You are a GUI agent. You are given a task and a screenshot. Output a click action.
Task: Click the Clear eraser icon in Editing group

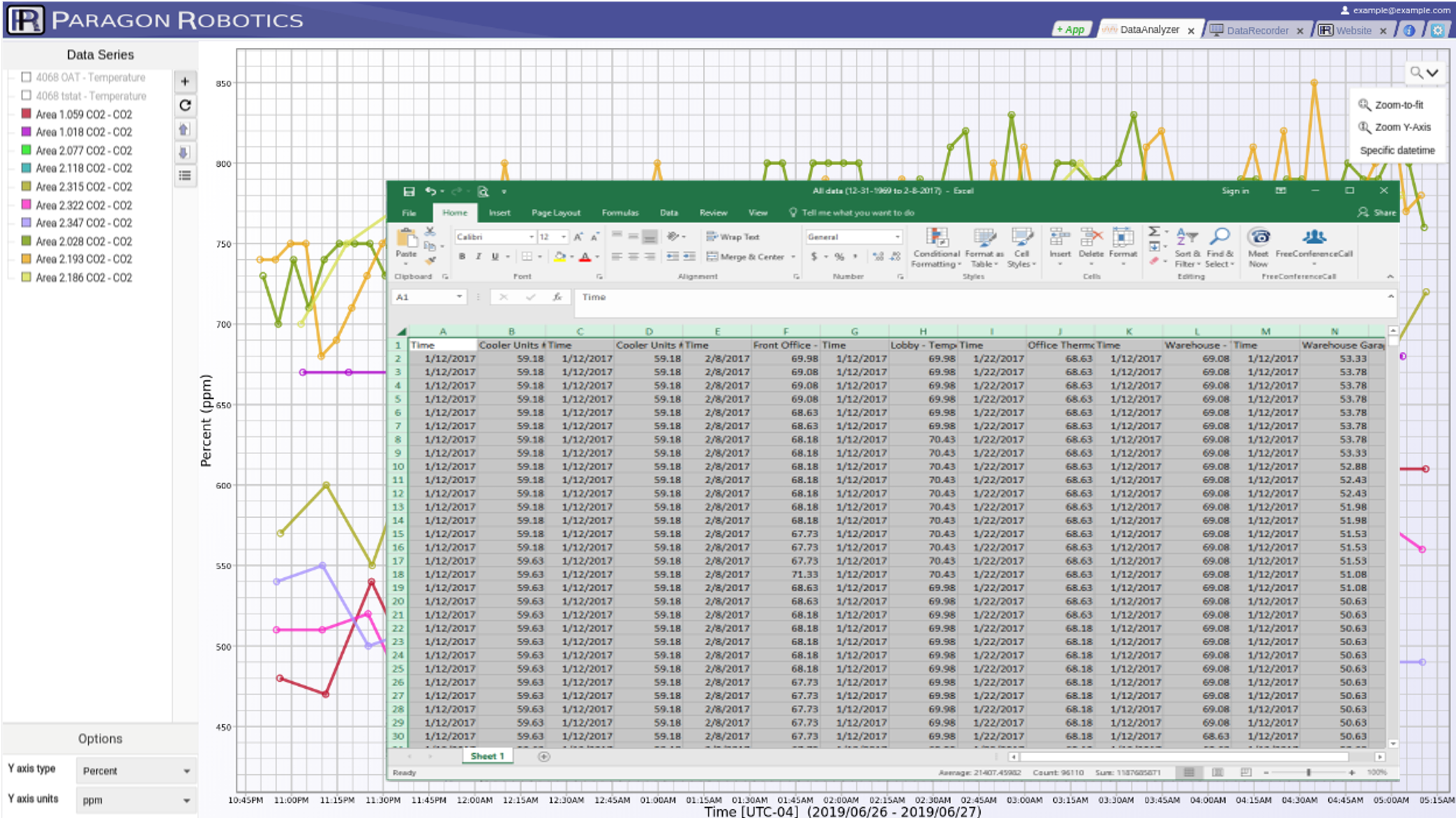point(1154,261)
